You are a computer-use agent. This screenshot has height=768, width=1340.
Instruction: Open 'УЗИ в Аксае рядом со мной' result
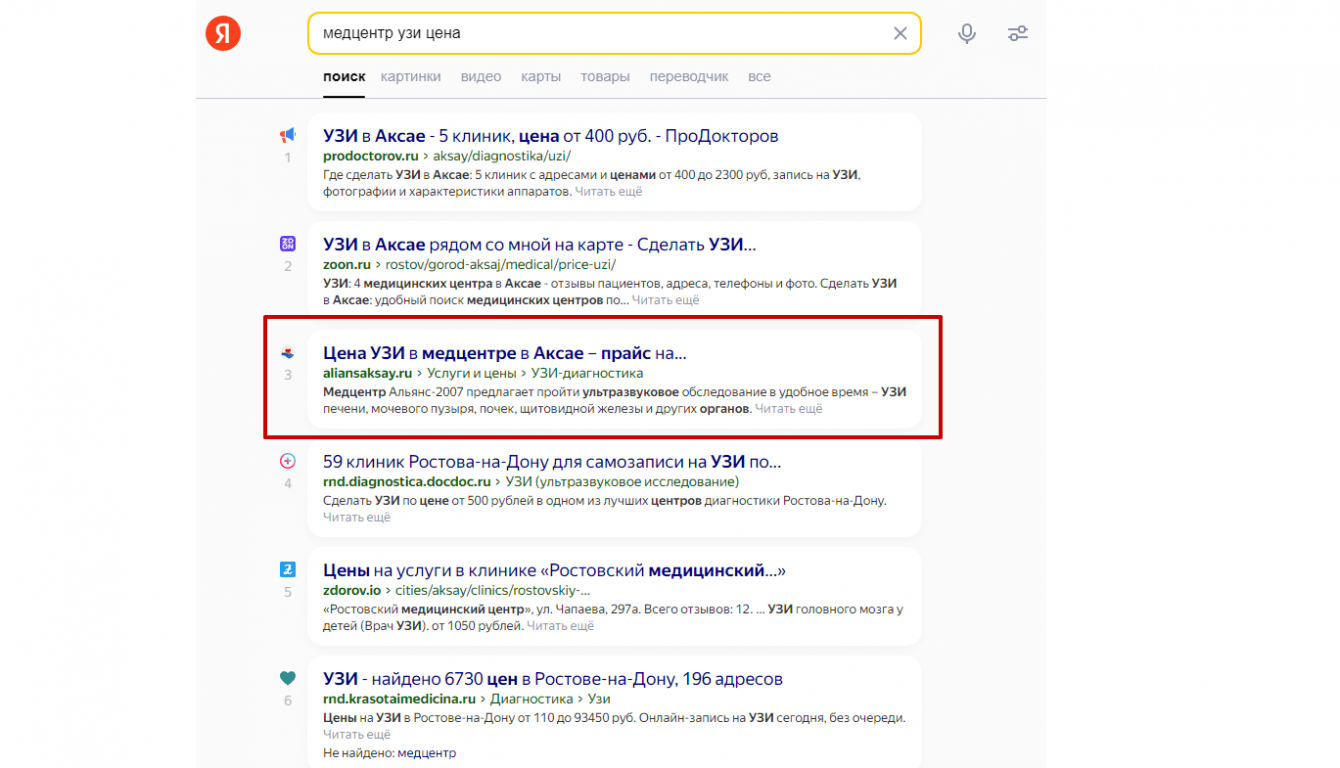tap(540, 245)
